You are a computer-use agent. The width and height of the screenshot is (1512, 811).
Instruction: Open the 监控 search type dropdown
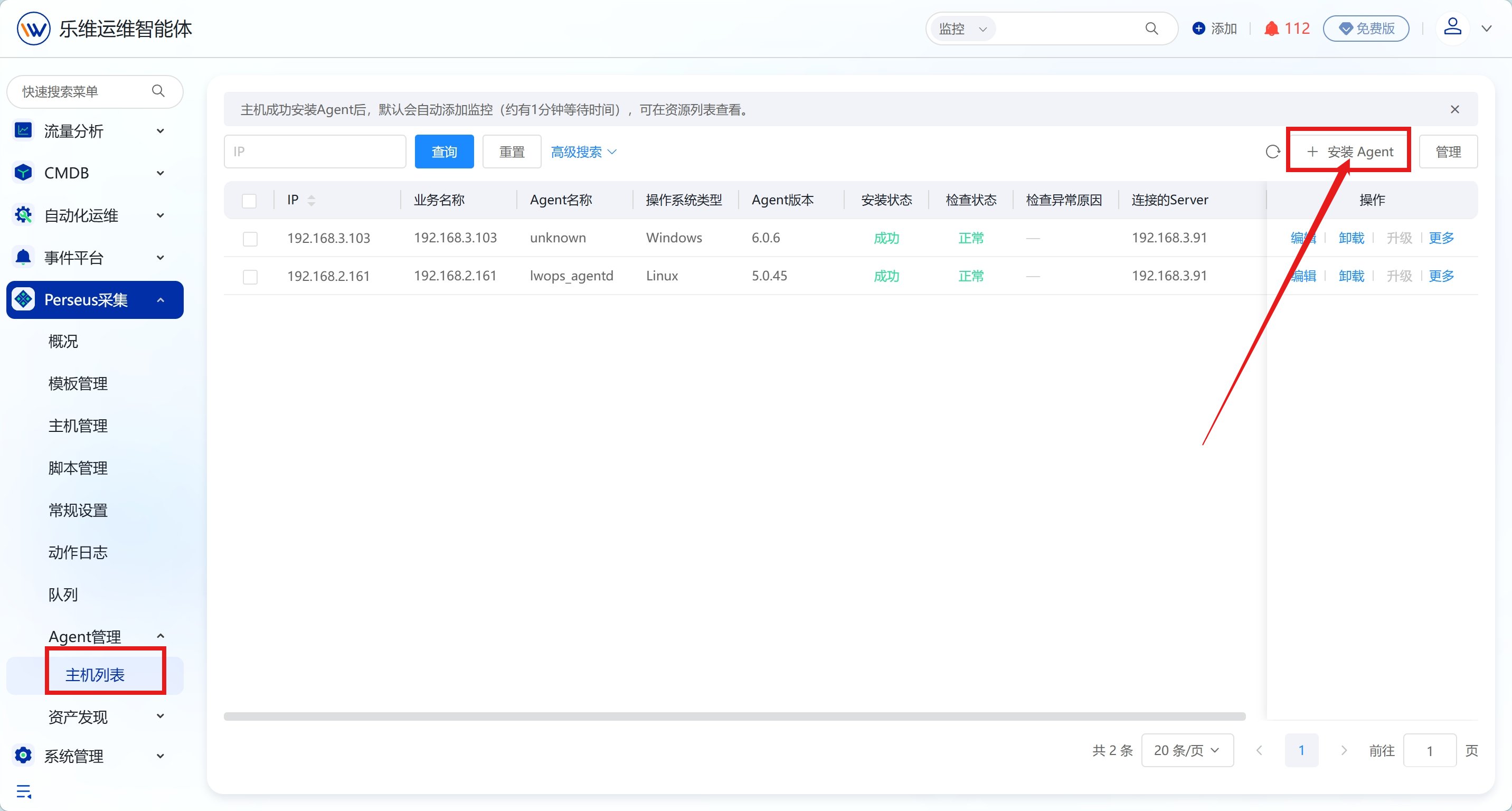coord(962,28)
